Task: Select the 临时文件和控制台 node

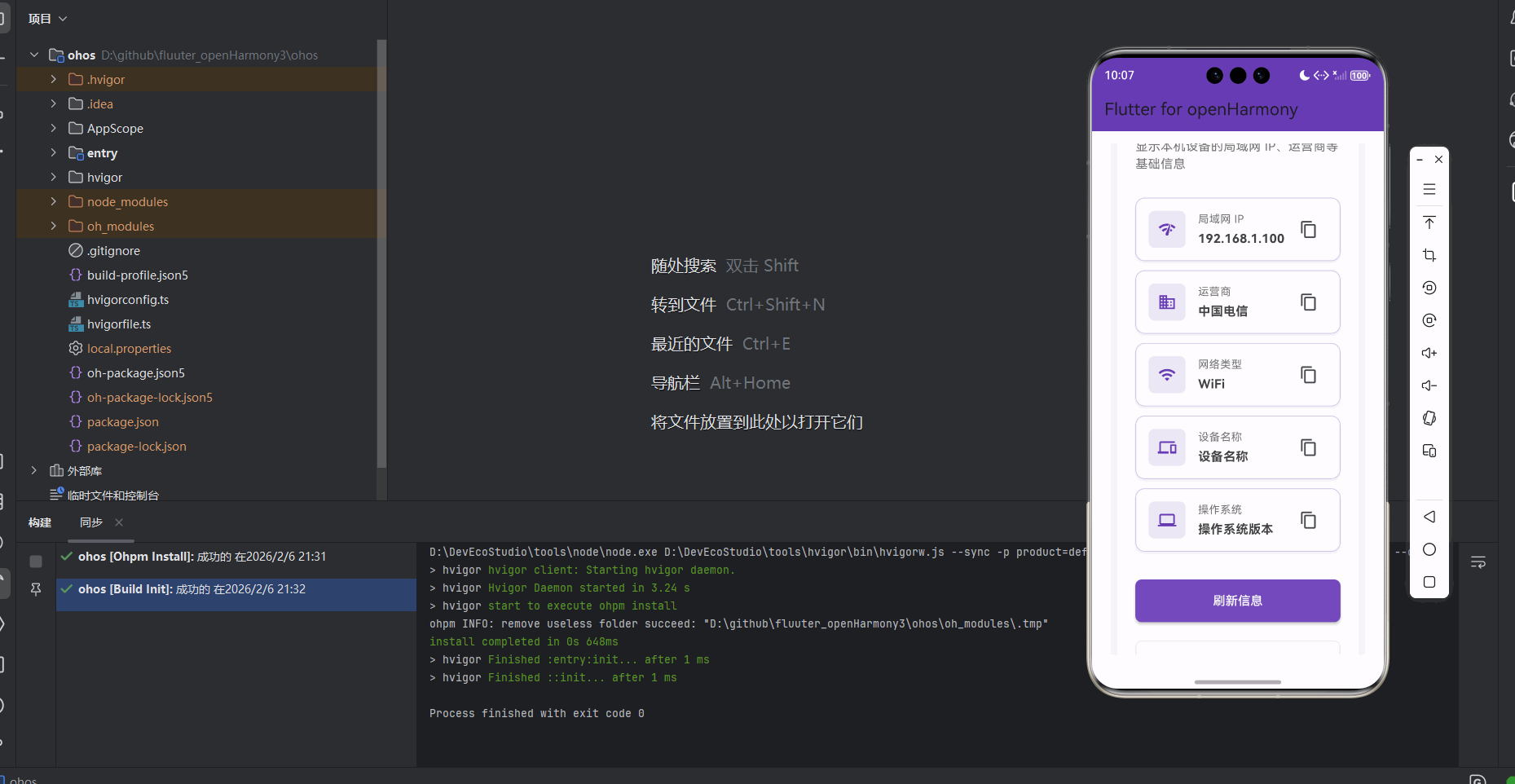Action: pyautogui.click(x=112, y=495)
